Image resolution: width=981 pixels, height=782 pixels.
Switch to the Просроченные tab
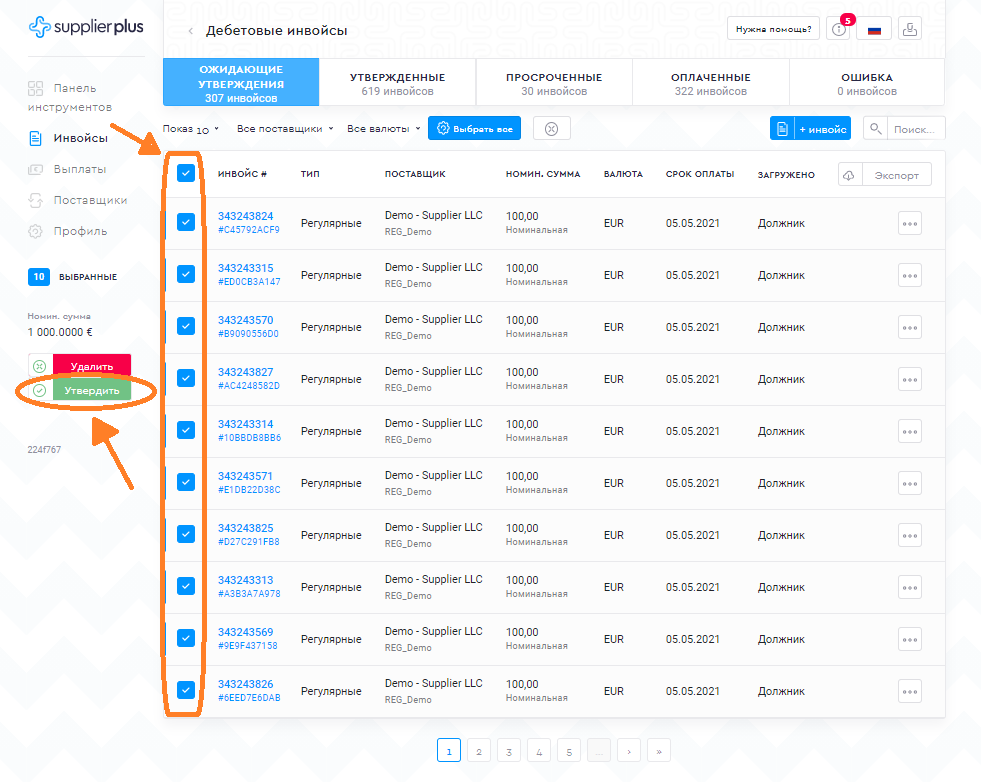coord(553,83)
